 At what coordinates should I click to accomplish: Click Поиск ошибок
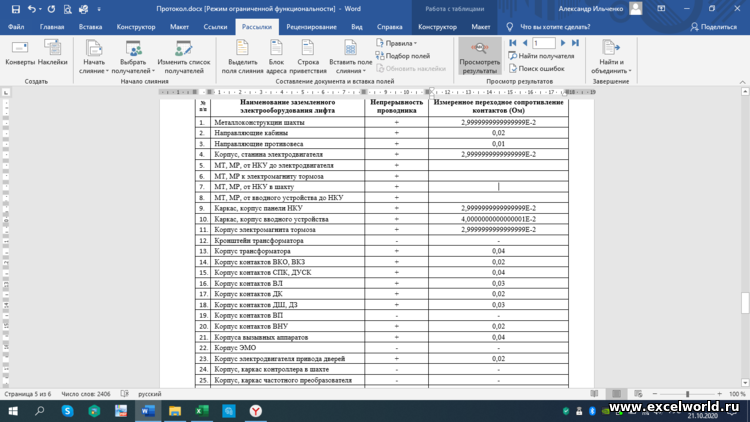pyautogui.click(x=536, y=68)
